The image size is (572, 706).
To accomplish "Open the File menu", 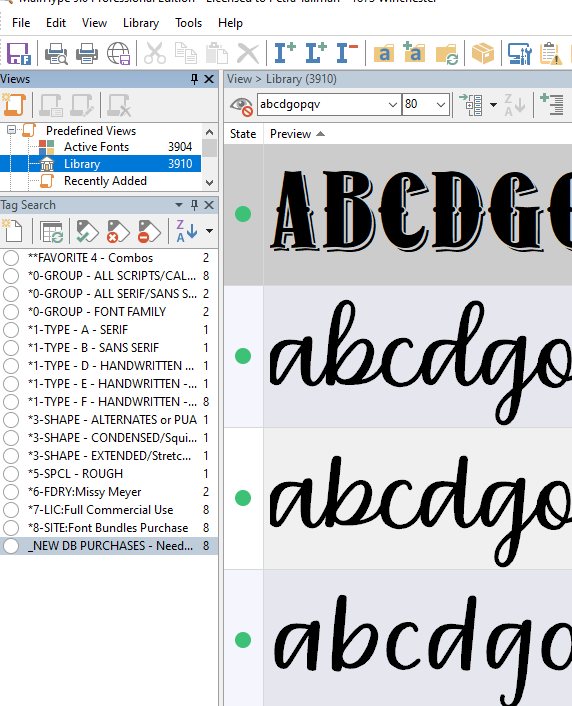I will tap(21, 23).
